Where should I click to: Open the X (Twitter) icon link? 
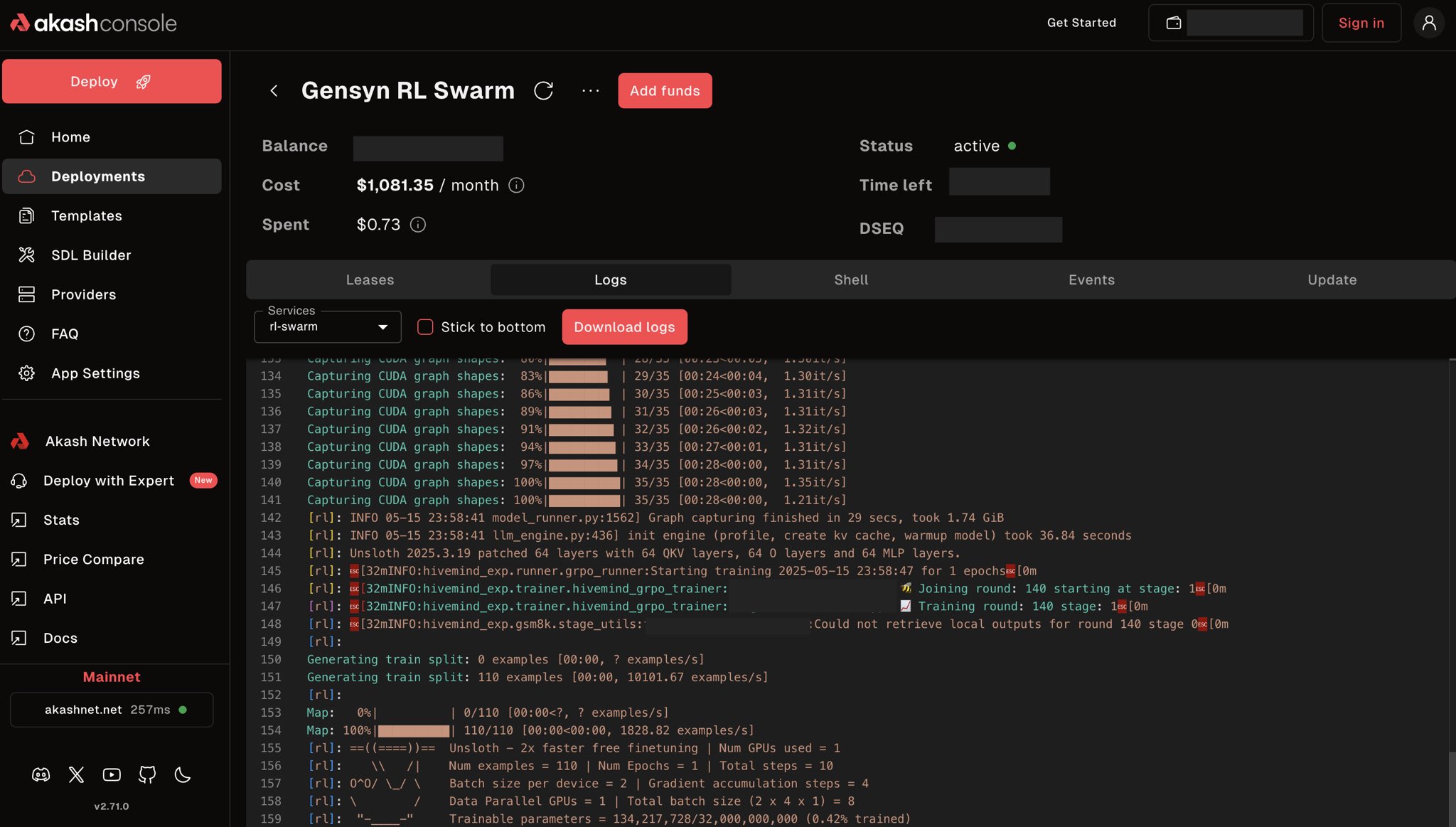(x=76, y=774)
